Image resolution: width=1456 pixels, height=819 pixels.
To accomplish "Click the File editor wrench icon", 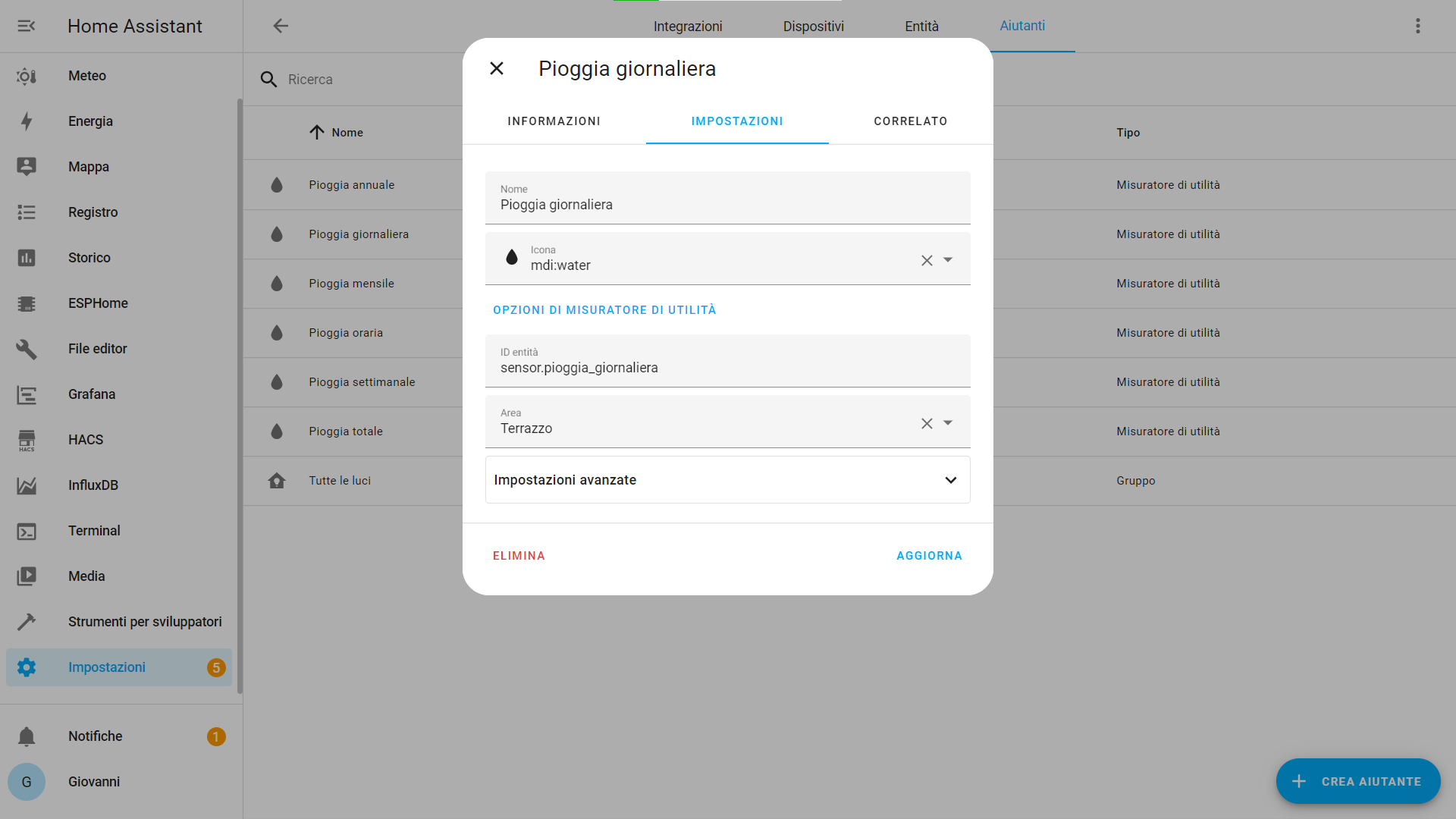I will [27, 349].
